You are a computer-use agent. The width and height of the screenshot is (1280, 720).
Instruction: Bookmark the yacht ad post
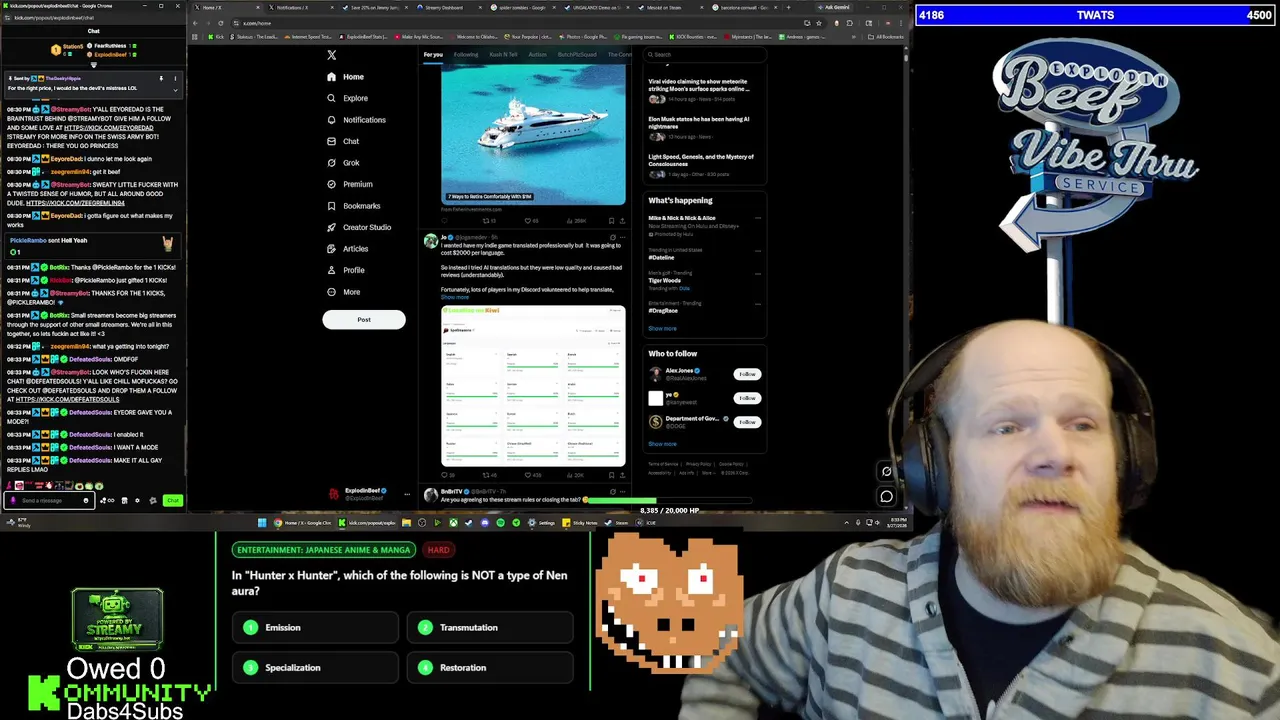609,221
